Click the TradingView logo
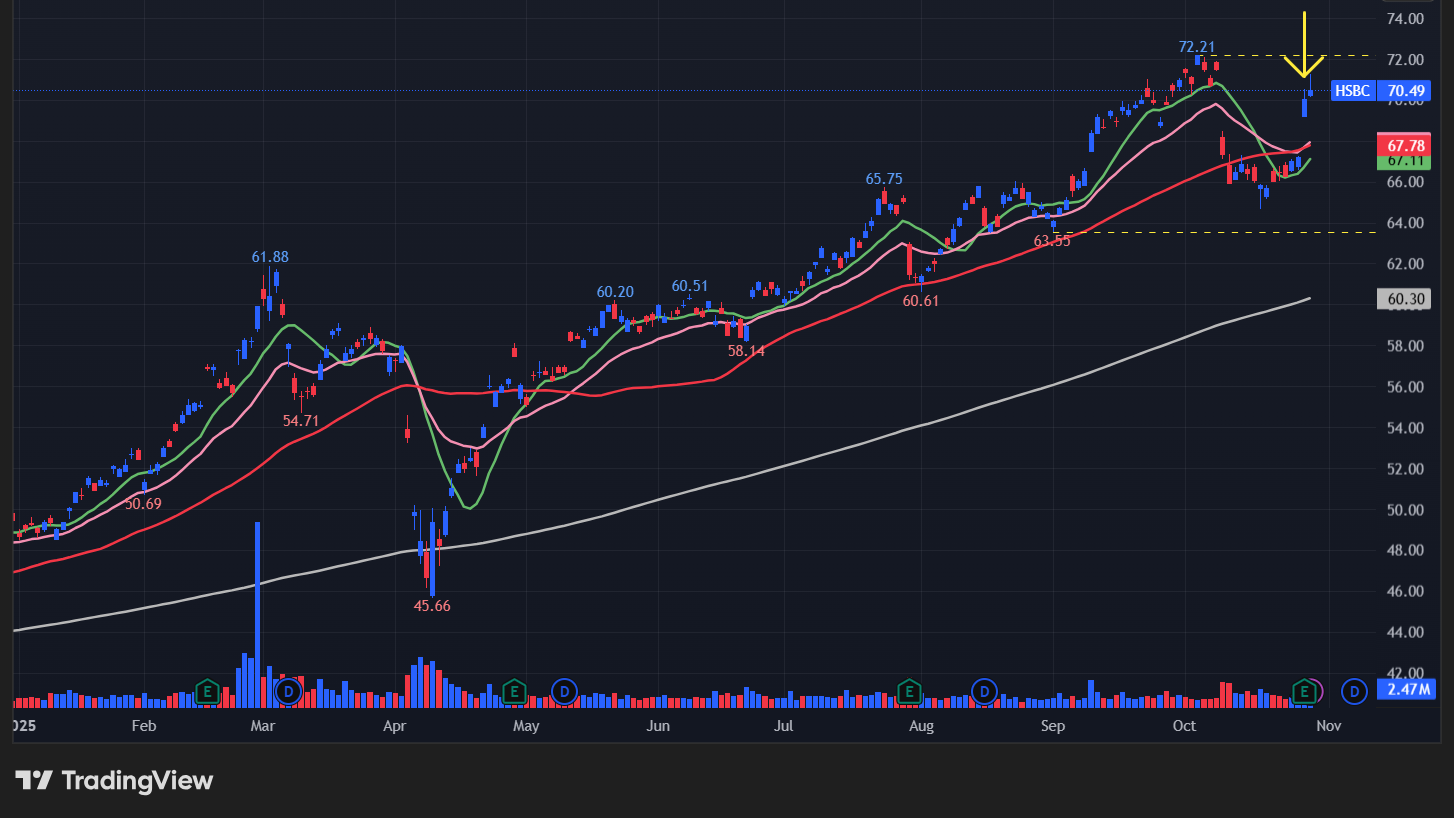This screenshot has width=1454, height=818. [x=114, y=780]
